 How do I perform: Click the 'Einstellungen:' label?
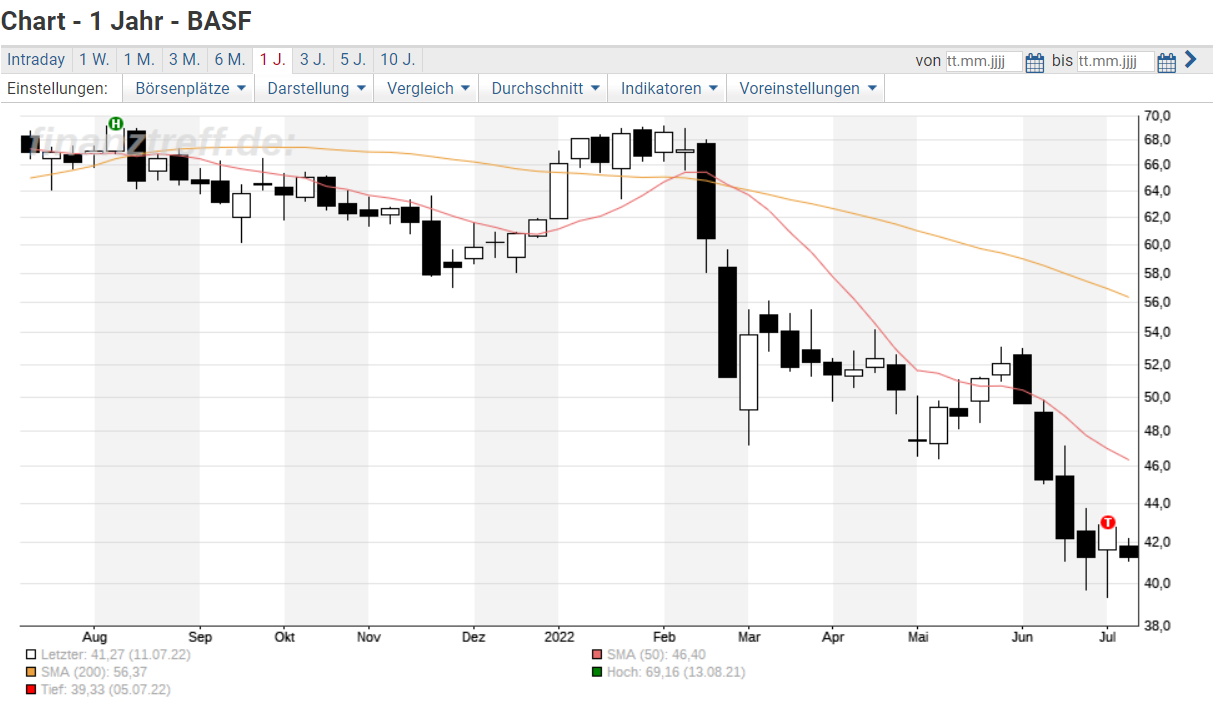click(57, 88)
